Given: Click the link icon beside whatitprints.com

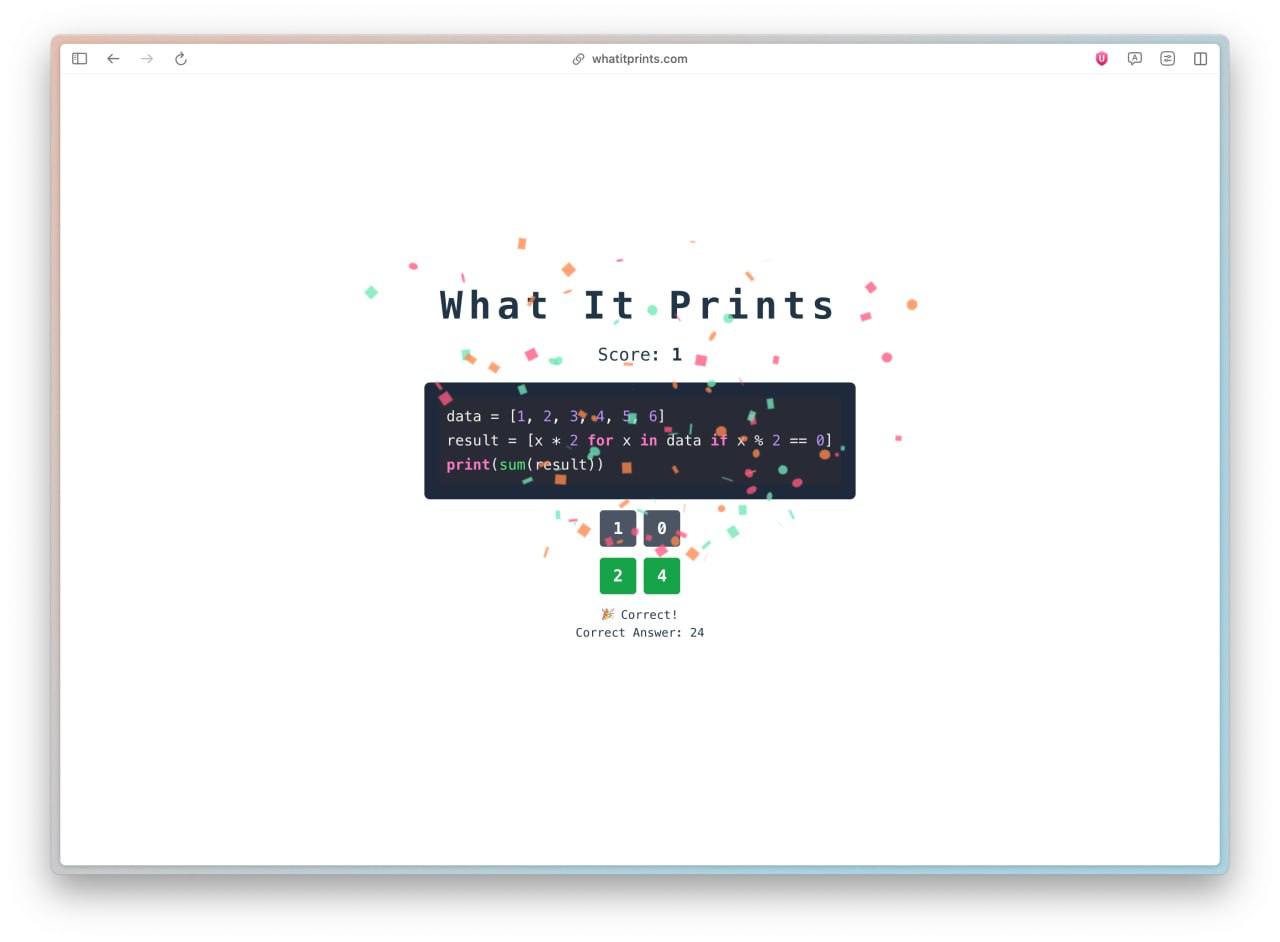Looking at the screenshot, I should pos(578,59).
